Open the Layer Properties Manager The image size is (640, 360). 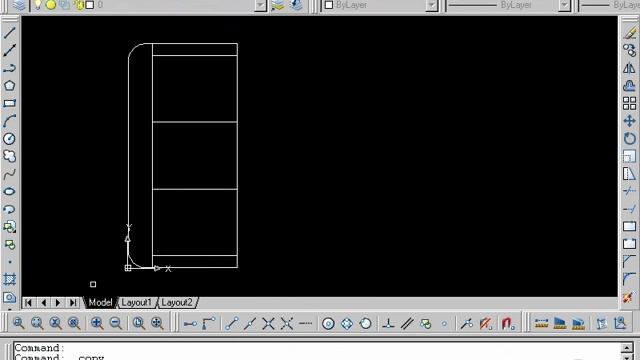19,5
